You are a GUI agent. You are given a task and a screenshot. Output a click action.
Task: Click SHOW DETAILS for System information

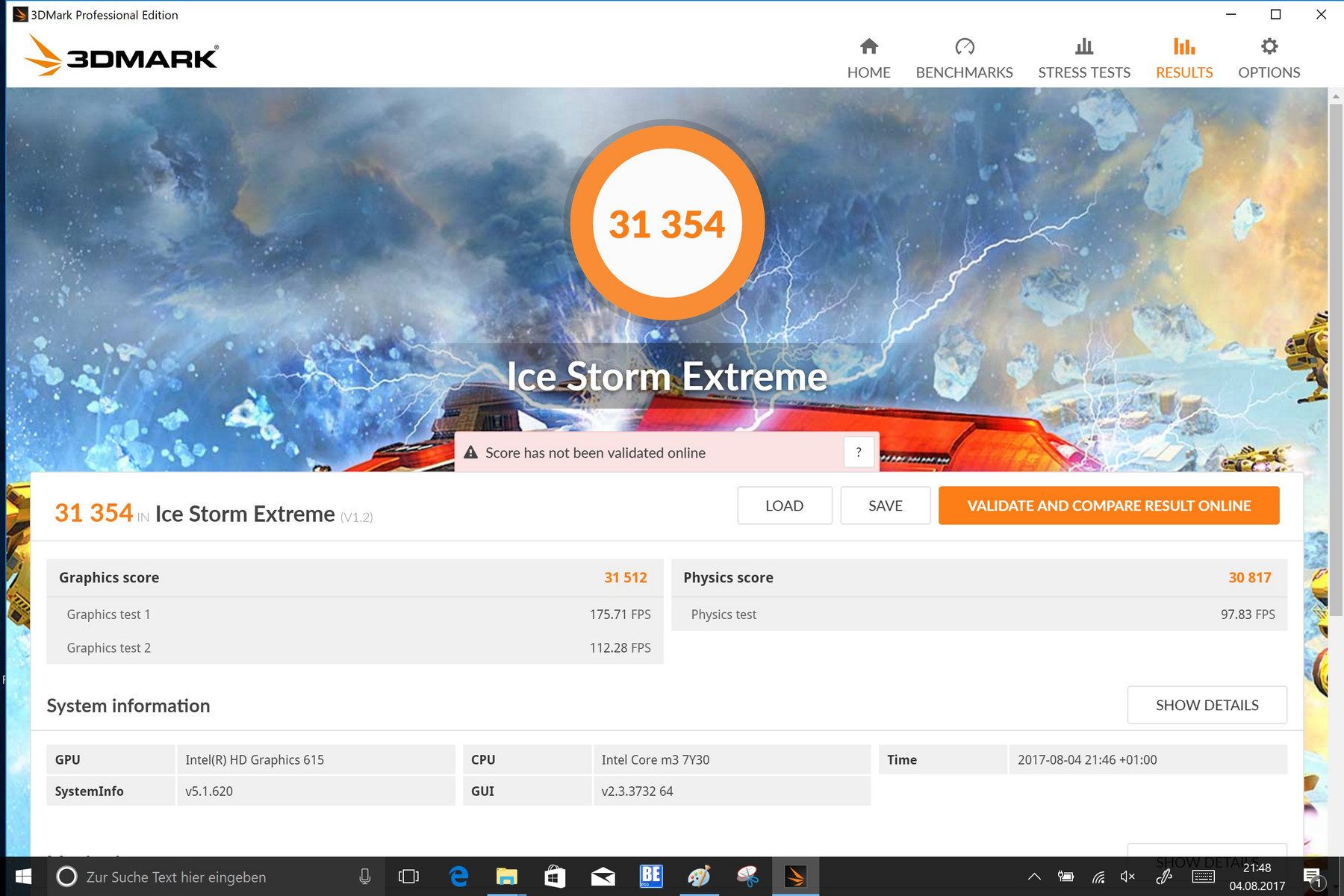1207,705
